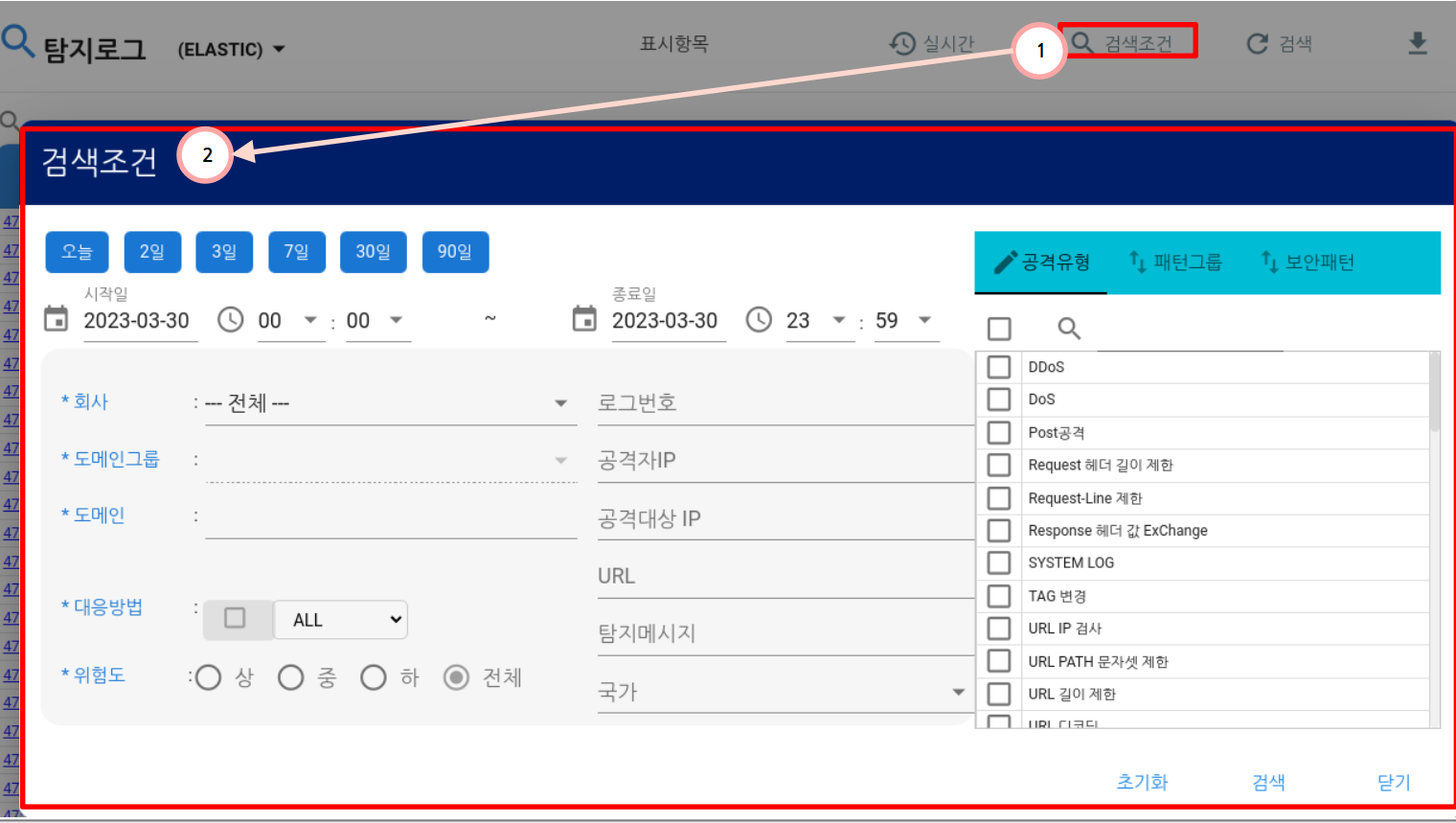Image resolution: width=1456 pixels, height=823 pixels.
Task: Check the DDoS attack type checkbox
Action: click(x=999, y=367)
